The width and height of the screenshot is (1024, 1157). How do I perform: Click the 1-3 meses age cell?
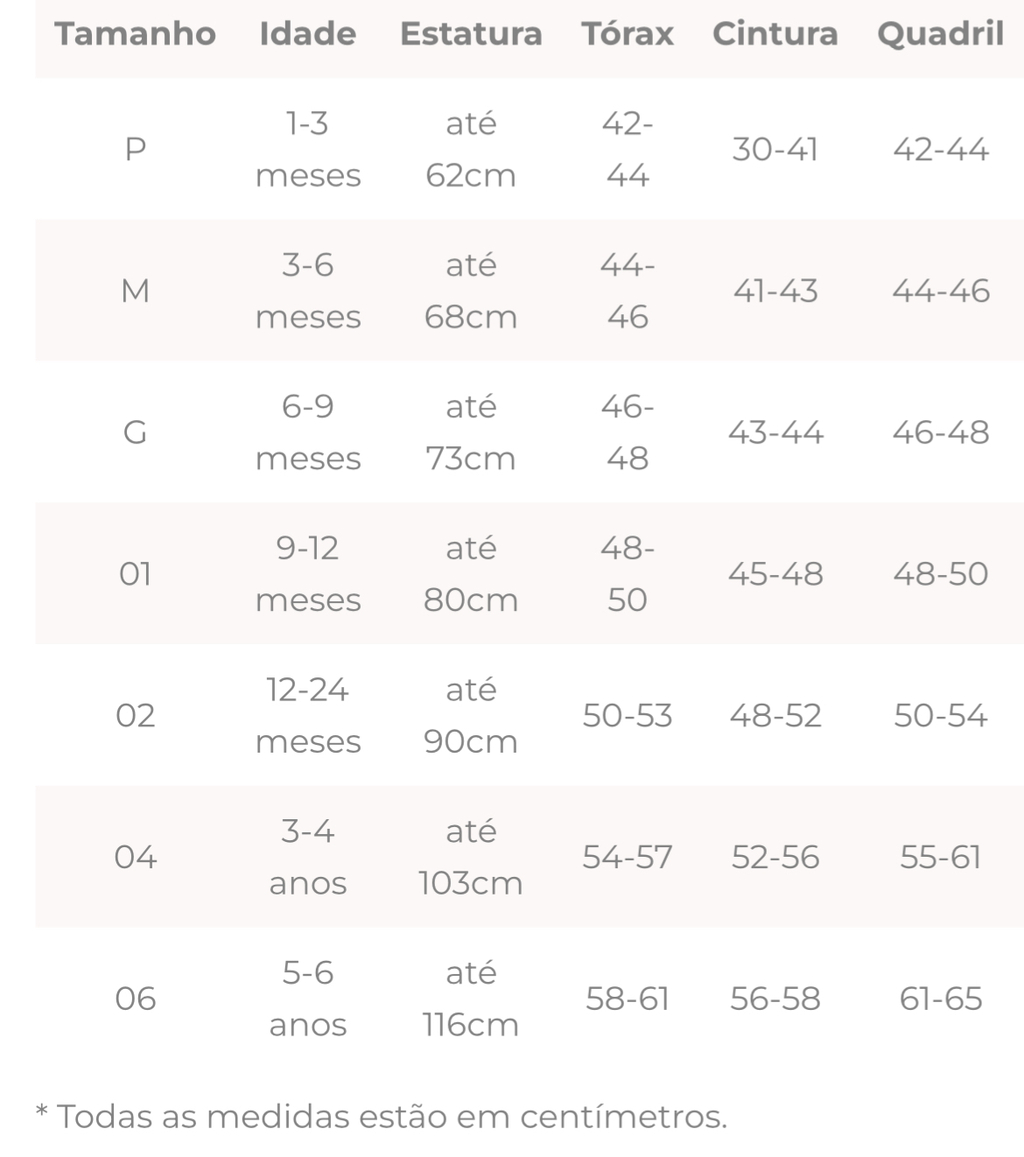(x=308, y=149)
